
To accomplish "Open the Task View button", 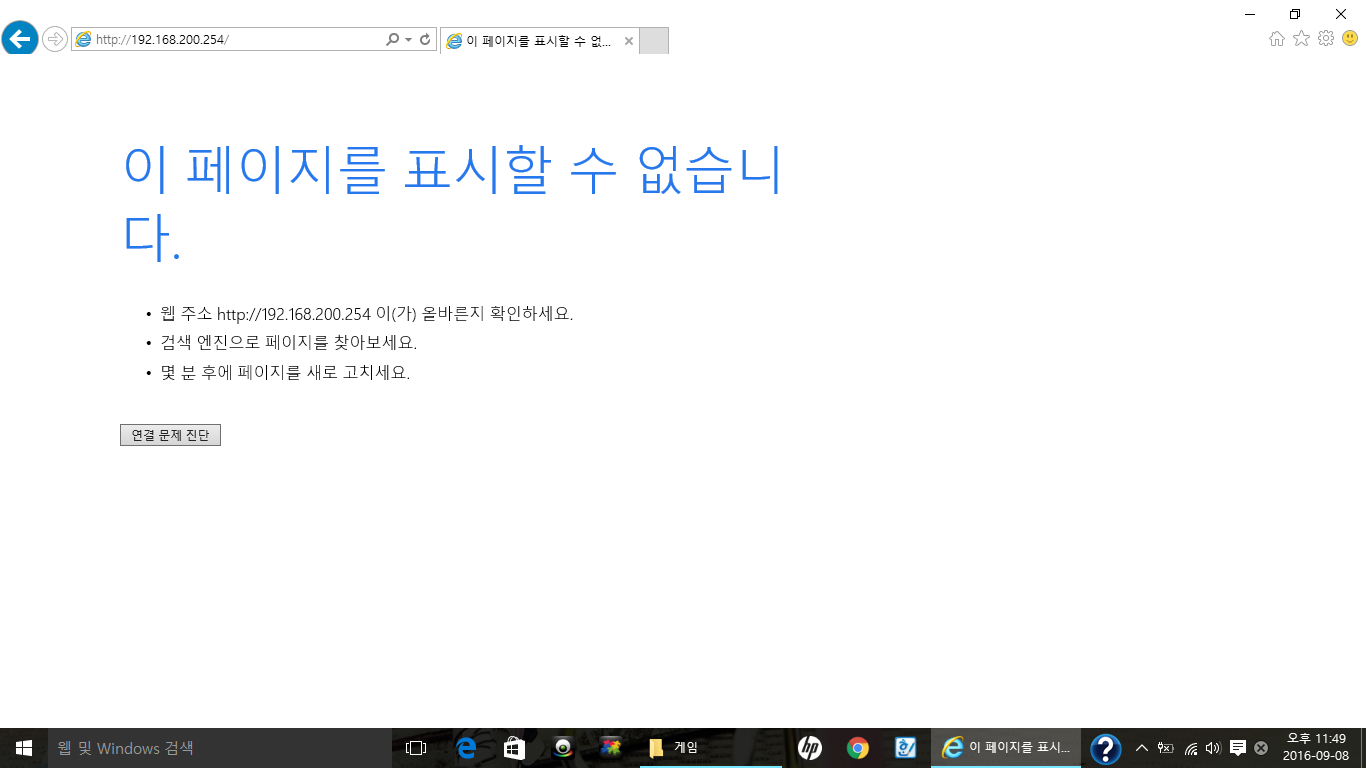I will click(416, 748).
